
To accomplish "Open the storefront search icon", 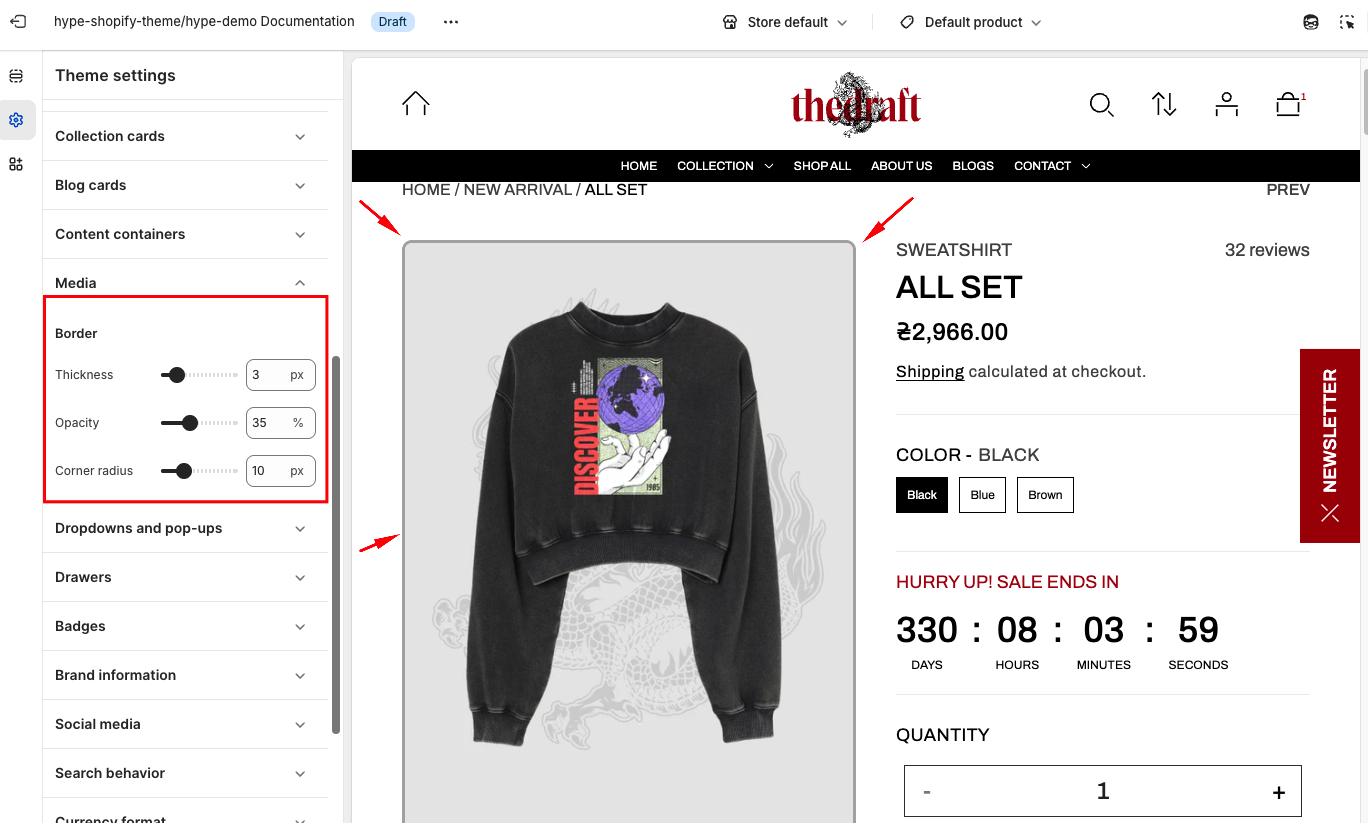I will pyautogui.click(x=1101, y=104).
